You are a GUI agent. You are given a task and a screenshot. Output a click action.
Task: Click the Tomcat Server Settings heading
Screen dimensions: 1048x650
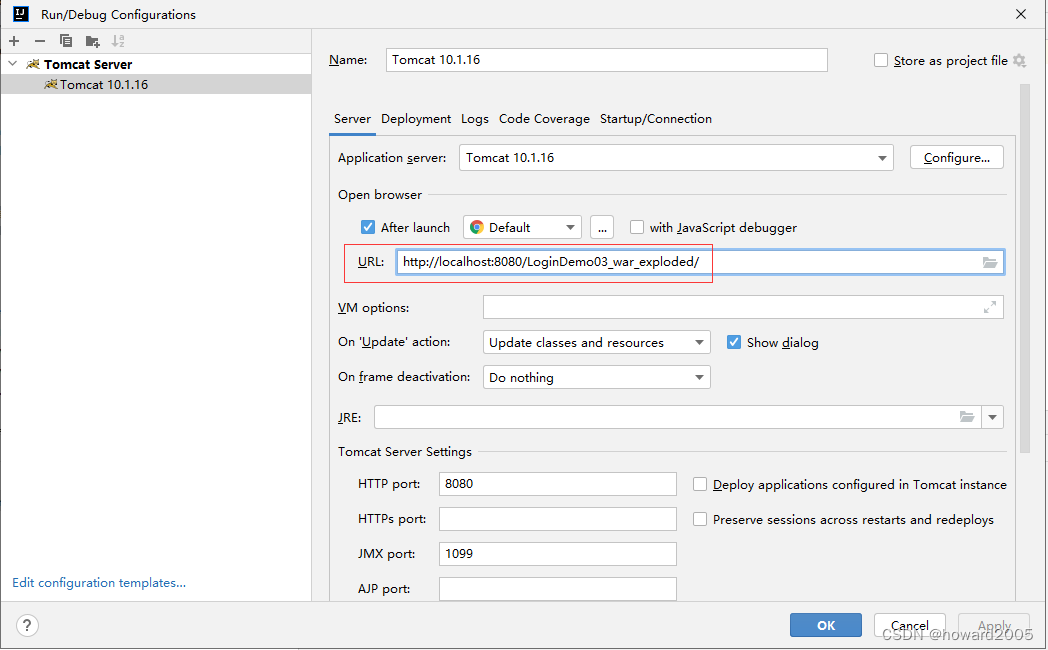[x=404, y=452]
